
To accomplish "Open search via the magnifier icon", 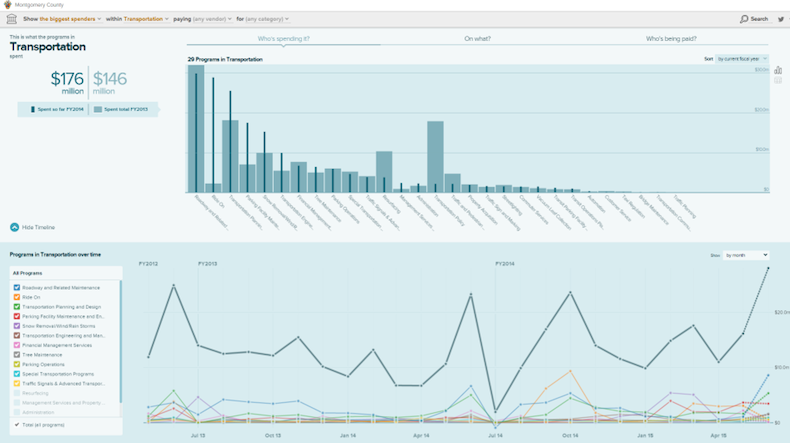I will click(754, 19).
